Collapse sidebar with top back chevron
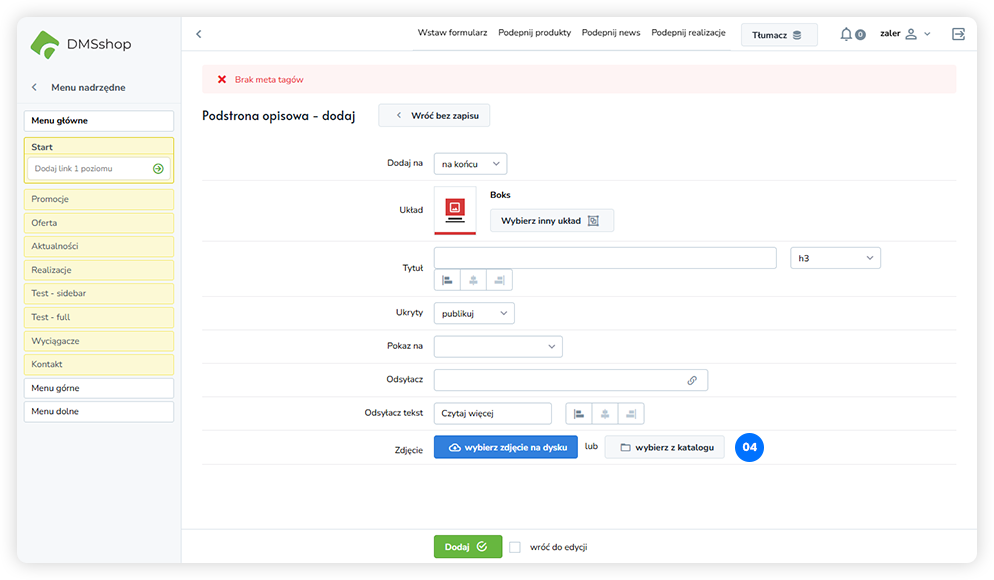Image resolution: width=994 pixels, height=580 pixels. 198,34
